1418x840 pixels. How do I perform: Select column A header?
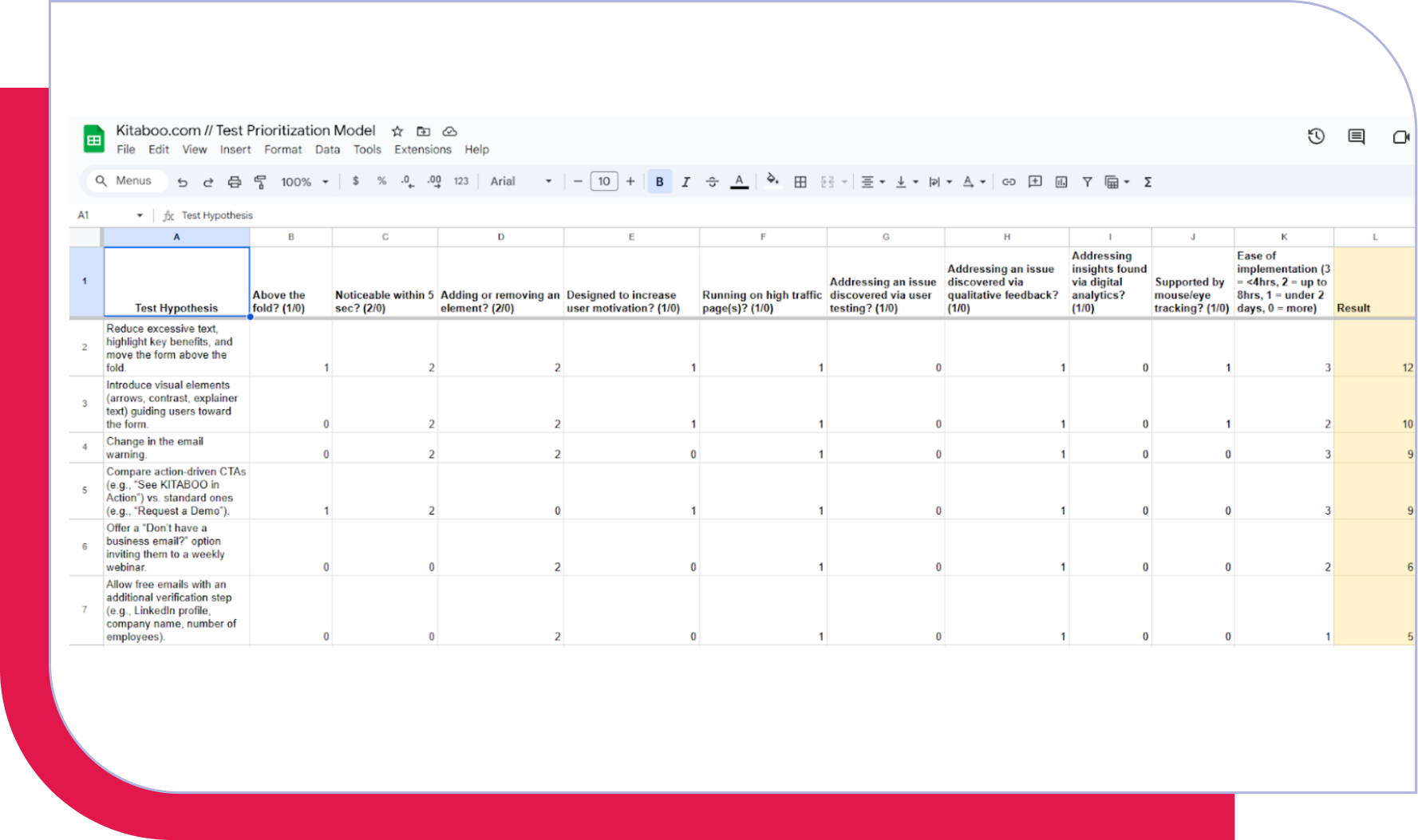click(x=176, y=237)
